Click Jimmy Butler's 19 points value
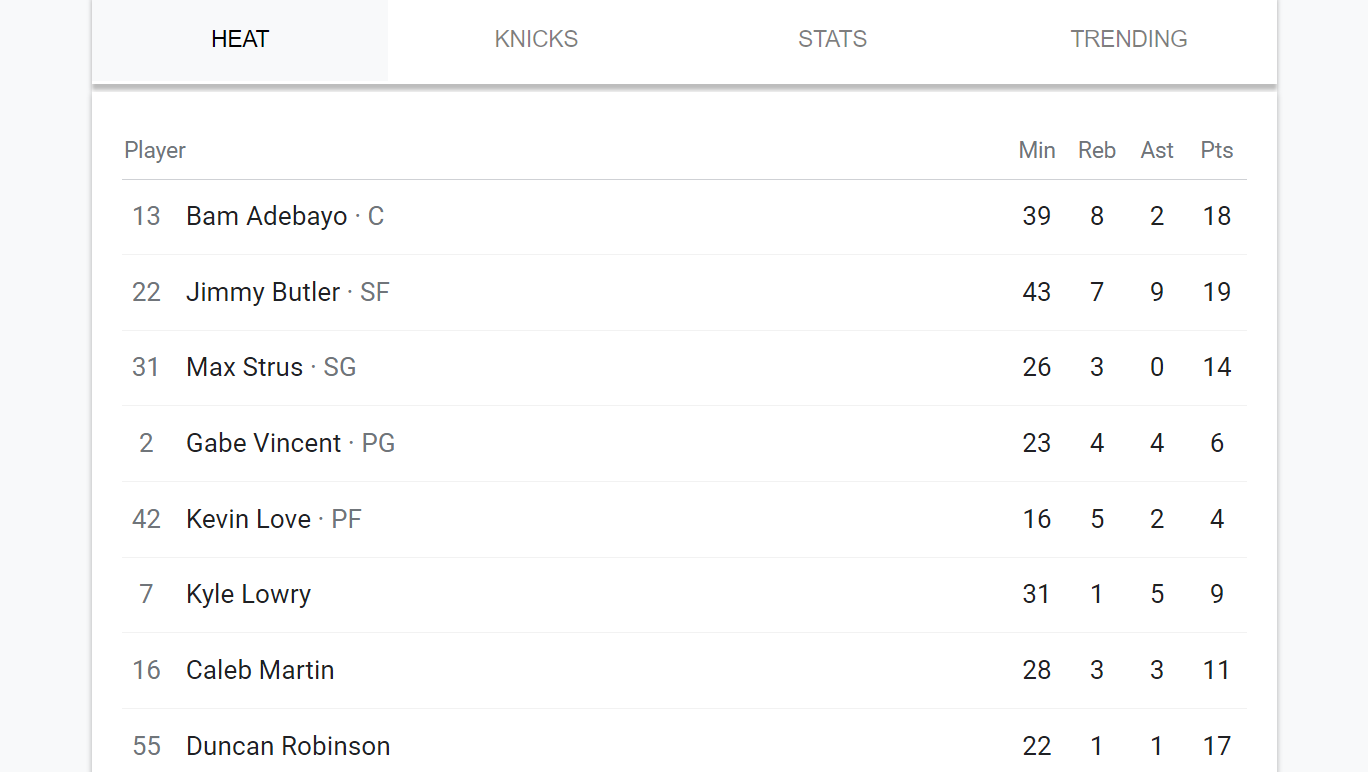 pyautogui.click(x=1216, y=293)
